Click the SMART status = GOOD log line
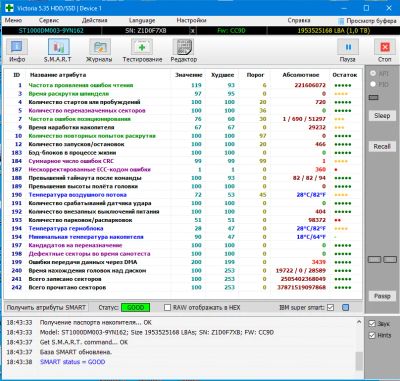 [72, 362]
